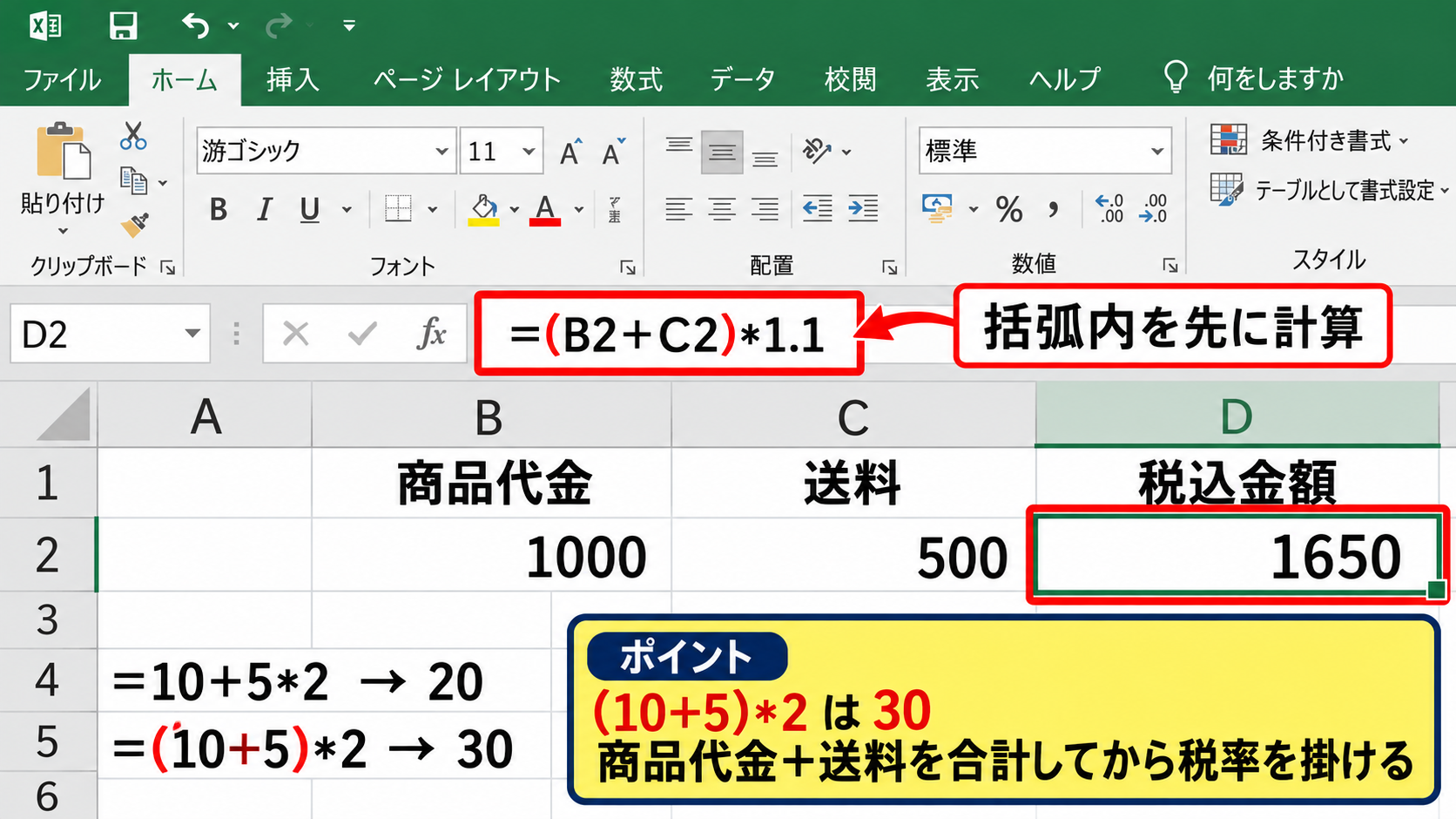The width and height of the screenshot is (1456, 819).
Task: Toggle align text right
Action: pyautogui.click(x=765, y=209)
